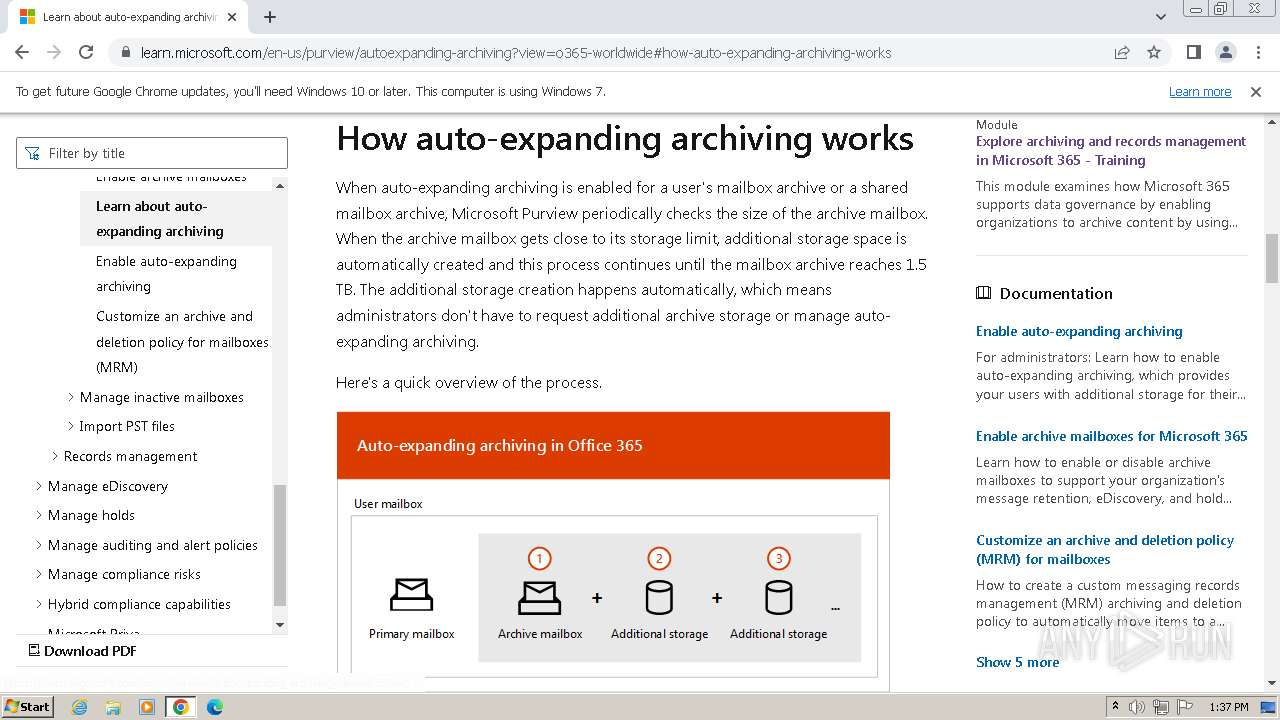Screen dimensions: 1280x720
Task: Click the sidebar table-of-contents scrollbar thumb
Action: coord(280,545)
